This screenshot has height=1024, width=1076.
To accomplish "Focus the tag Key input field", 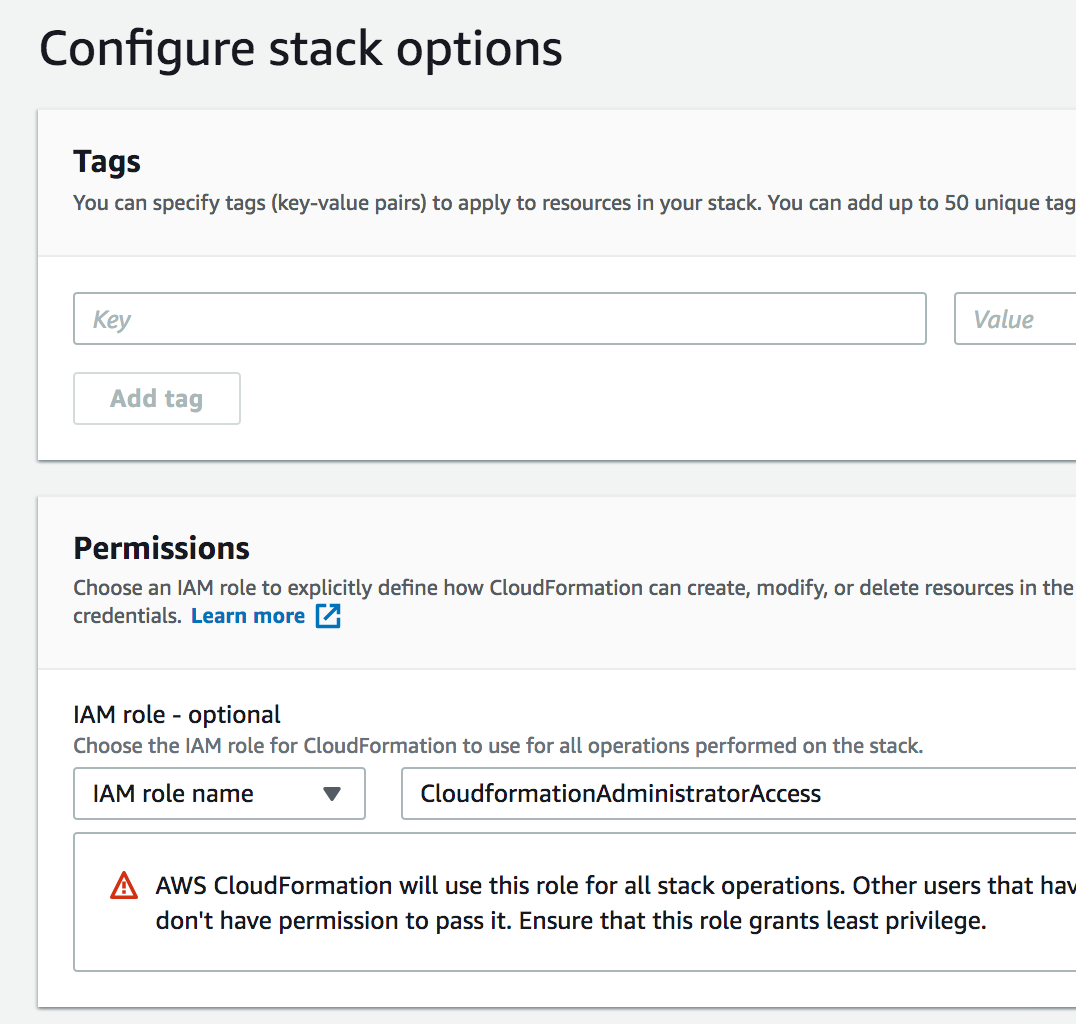I will pyautogui.click(x=499, y=319).
